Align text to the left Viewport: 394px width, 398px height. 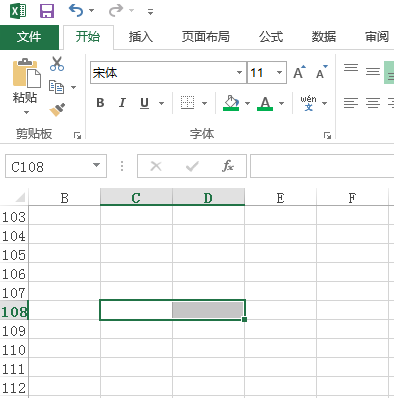(x=351, y=103)
